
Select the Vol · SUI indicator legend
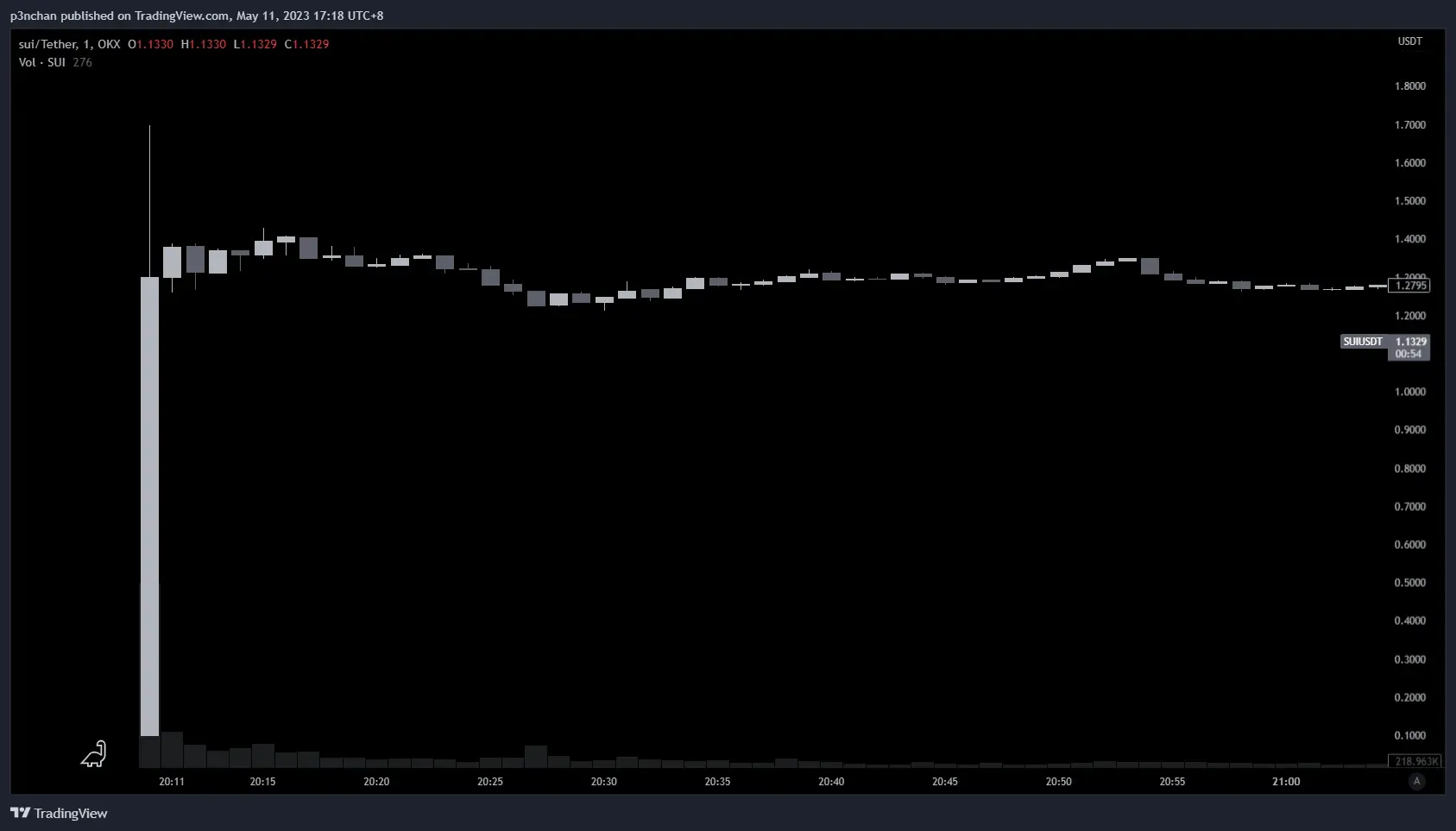point(42,62)
